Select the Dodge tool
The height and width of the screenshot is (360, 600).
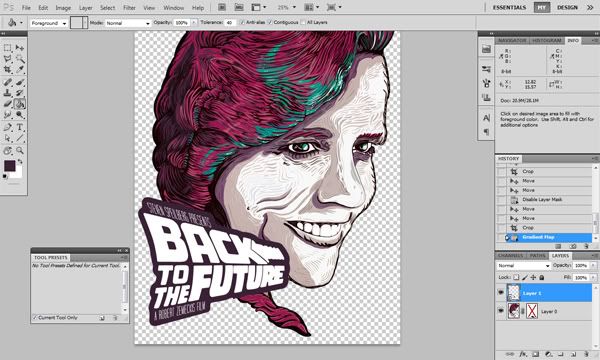(20, 115)
